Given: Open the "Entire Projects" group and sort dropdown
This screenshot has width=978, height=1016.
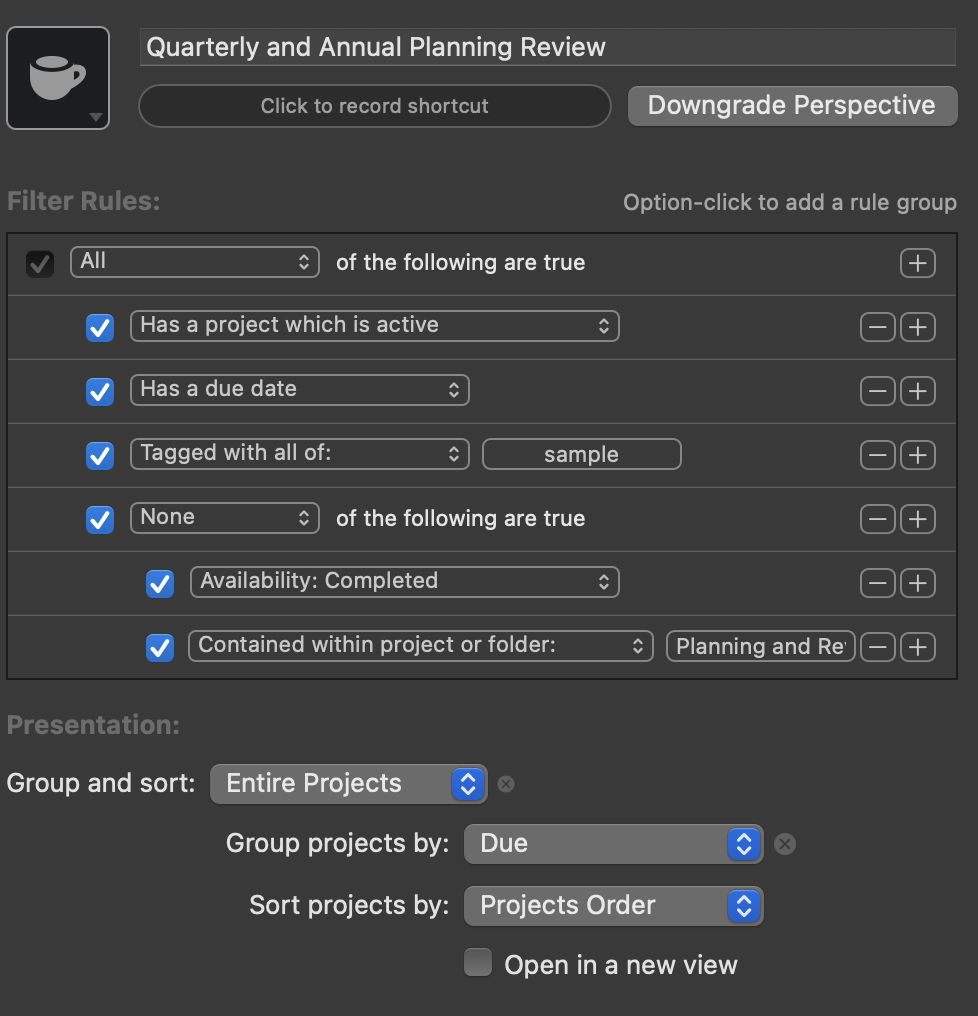Looking at the screenshot, I should (348, 784).
